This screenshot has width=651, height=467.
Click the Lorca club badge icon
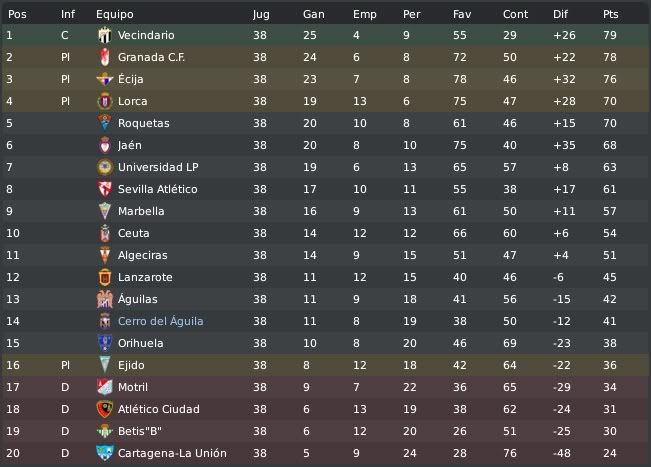pos(105,101)
